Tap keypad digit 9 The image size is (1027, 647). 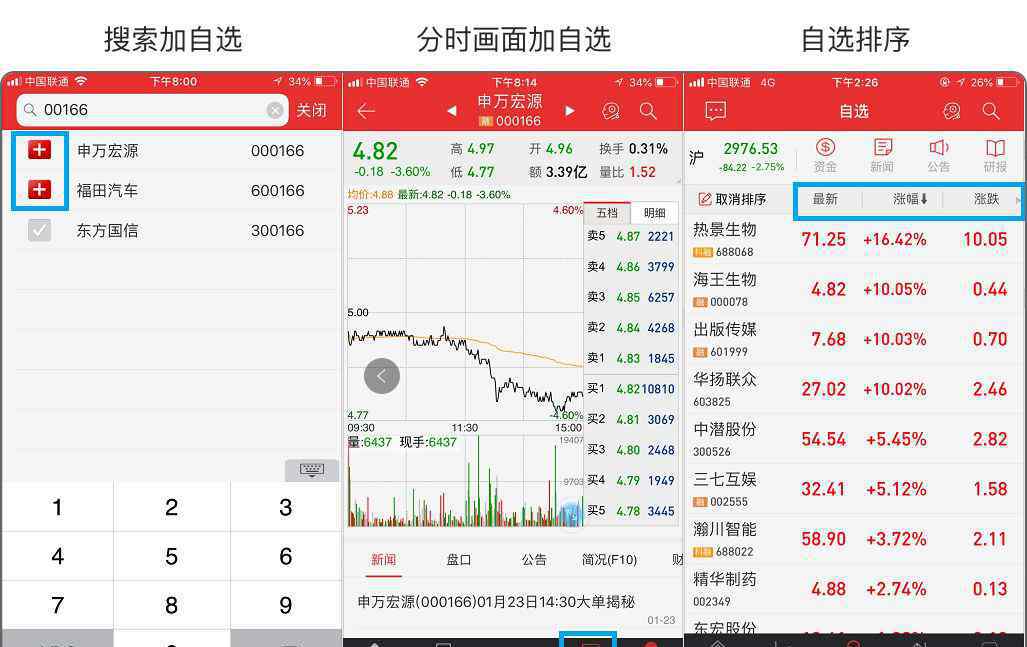(x=286, y=605)
